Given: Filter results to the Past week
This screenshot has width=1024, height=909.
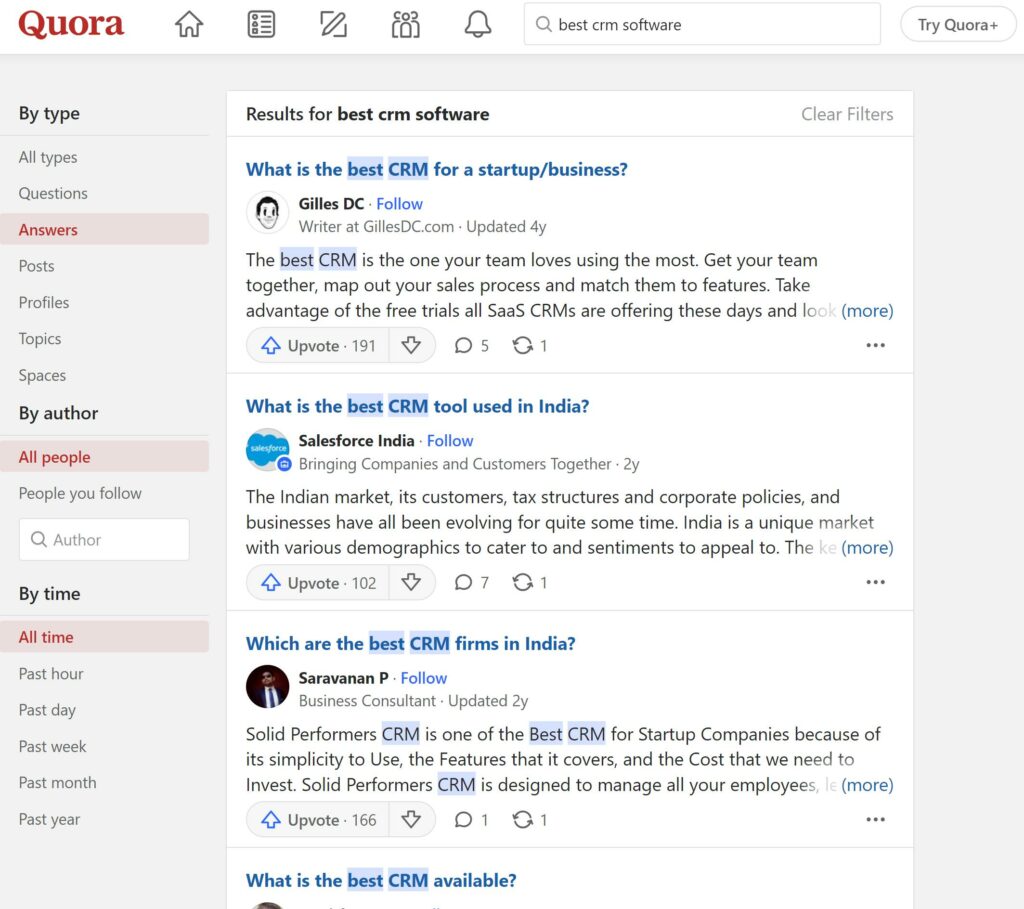Looking at the screenshot, I should coord(52,746).
